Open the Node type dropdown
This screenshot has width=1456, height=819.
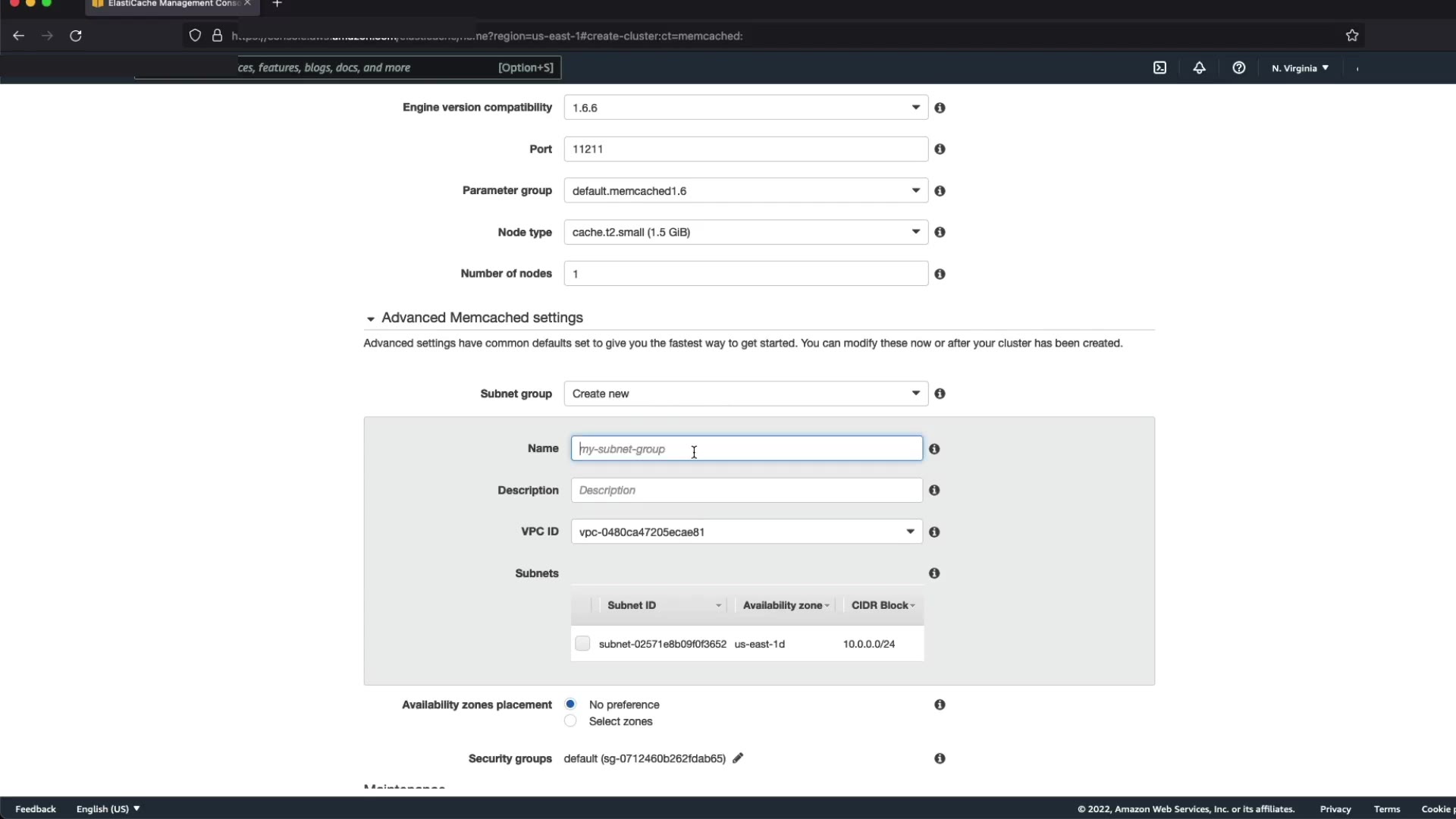(x=745, y=232)
